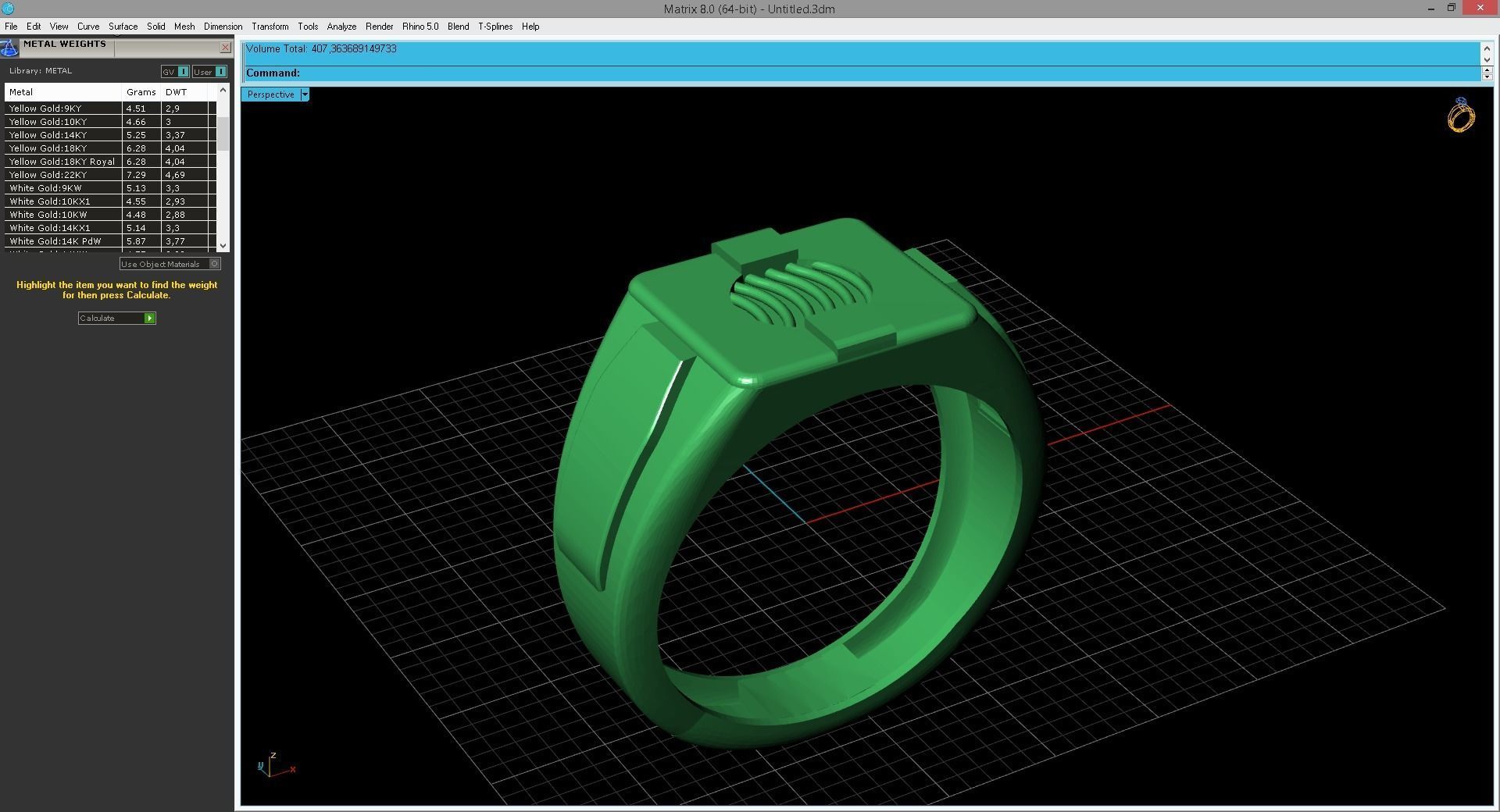This screenshot has height=812, width=1500.
Task: Click the Matrix gold ring logo icon
Action: pyautogui.click(x=1460, y=116)
